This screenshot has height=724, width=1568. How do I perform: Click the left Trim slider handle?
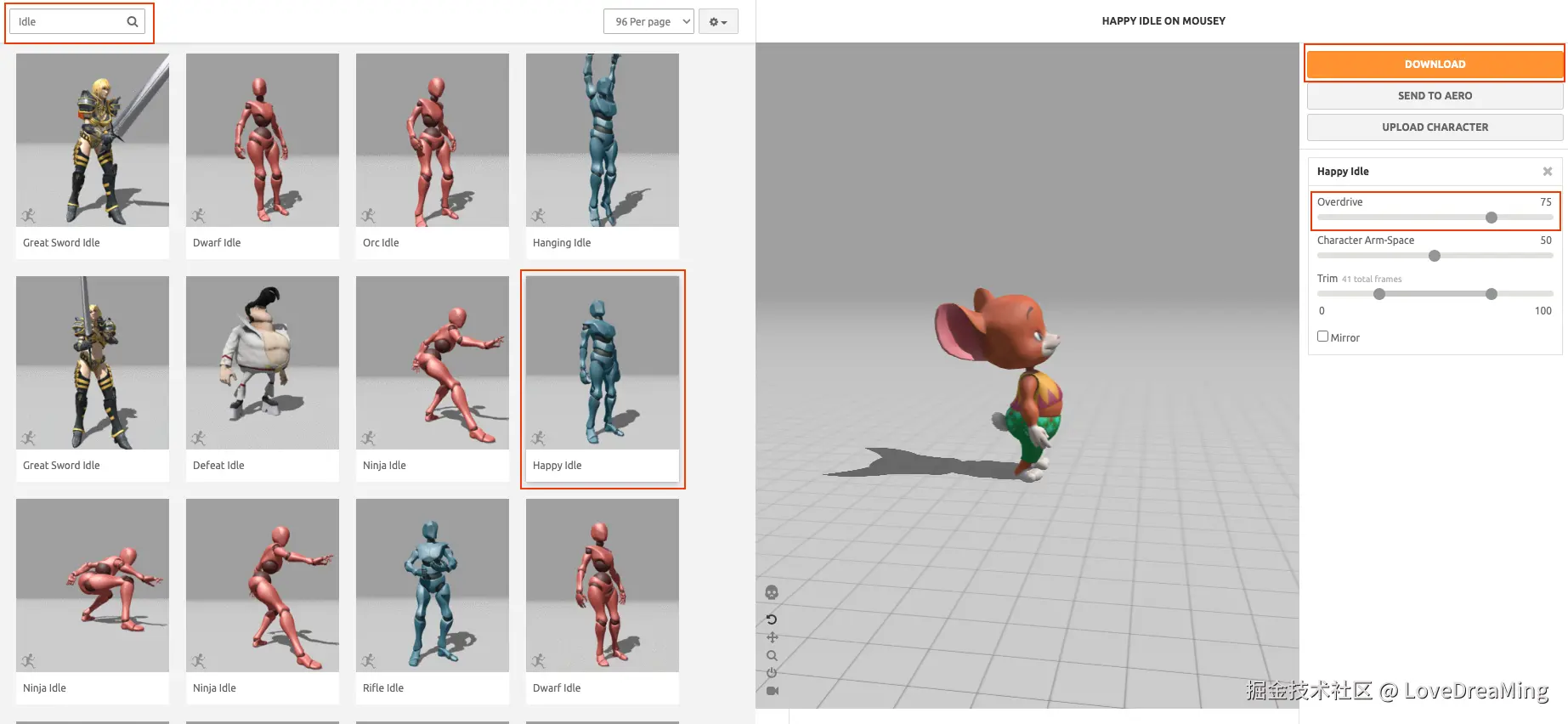1379,294
